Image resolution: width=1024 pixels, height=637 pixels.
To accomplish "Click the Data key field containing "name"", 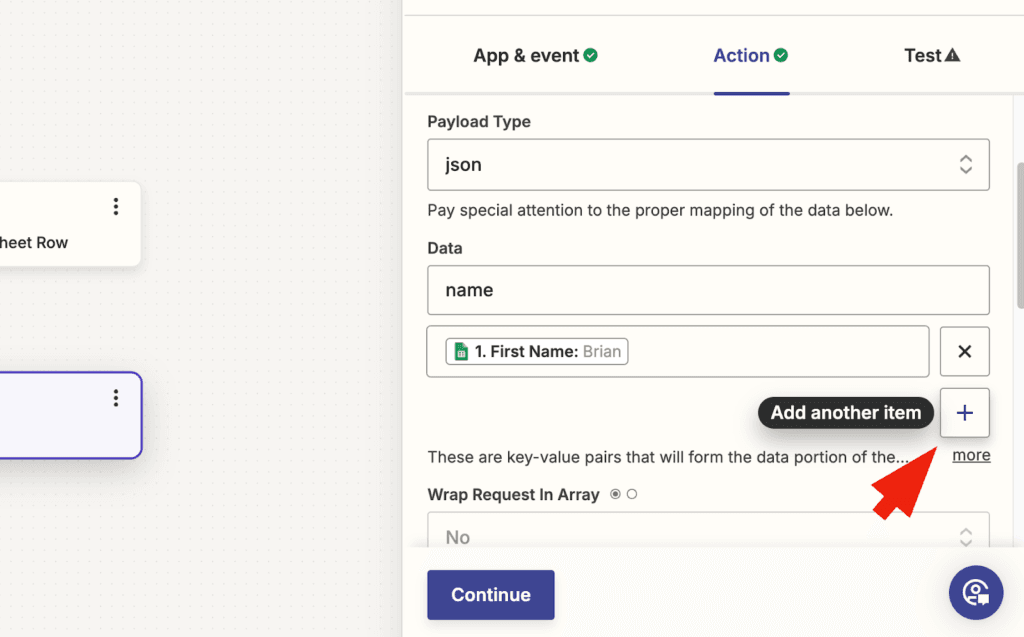I will click(x=708, y=290).
